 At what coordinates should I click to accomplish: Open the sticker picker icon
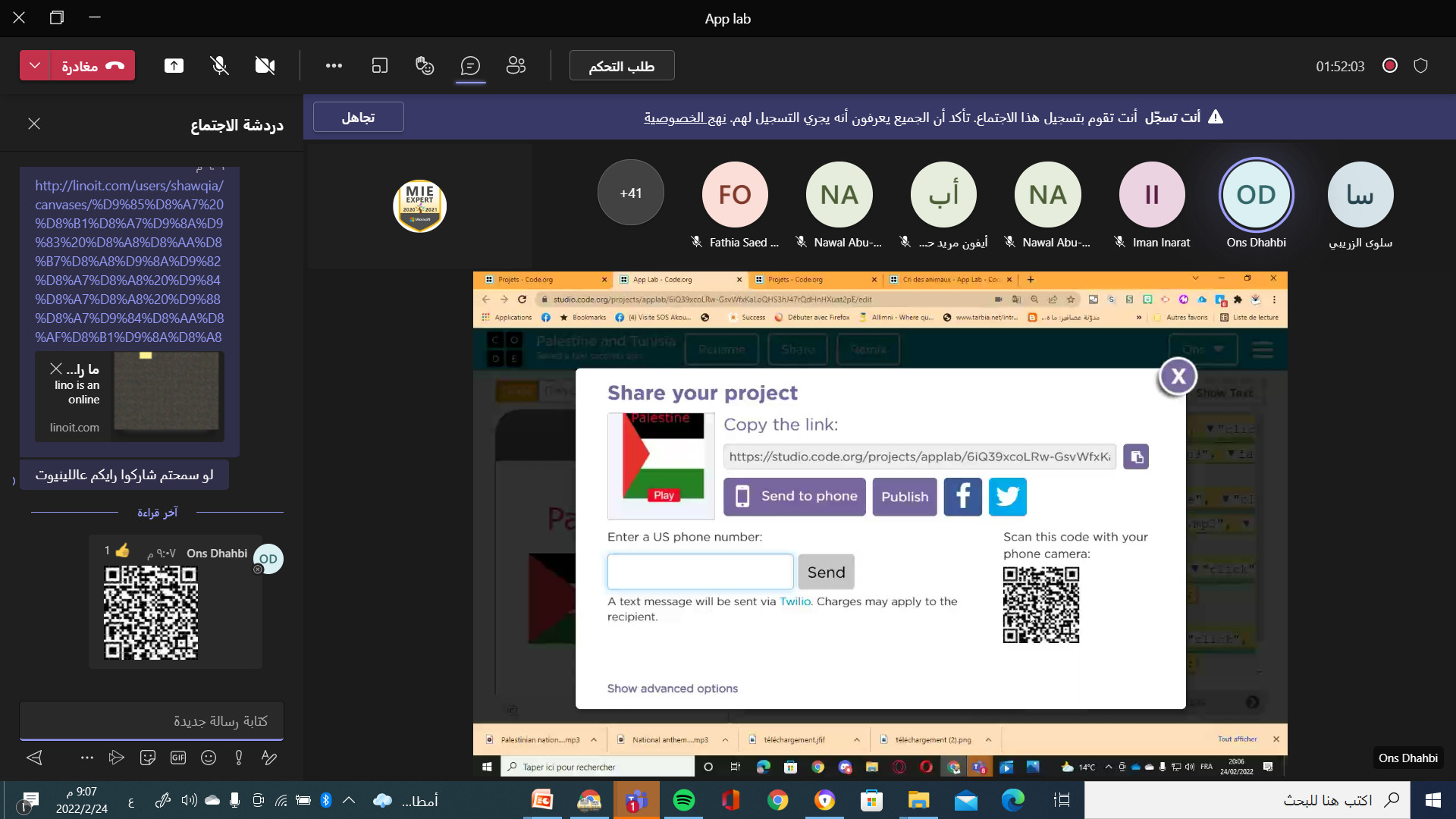[148, 757]
